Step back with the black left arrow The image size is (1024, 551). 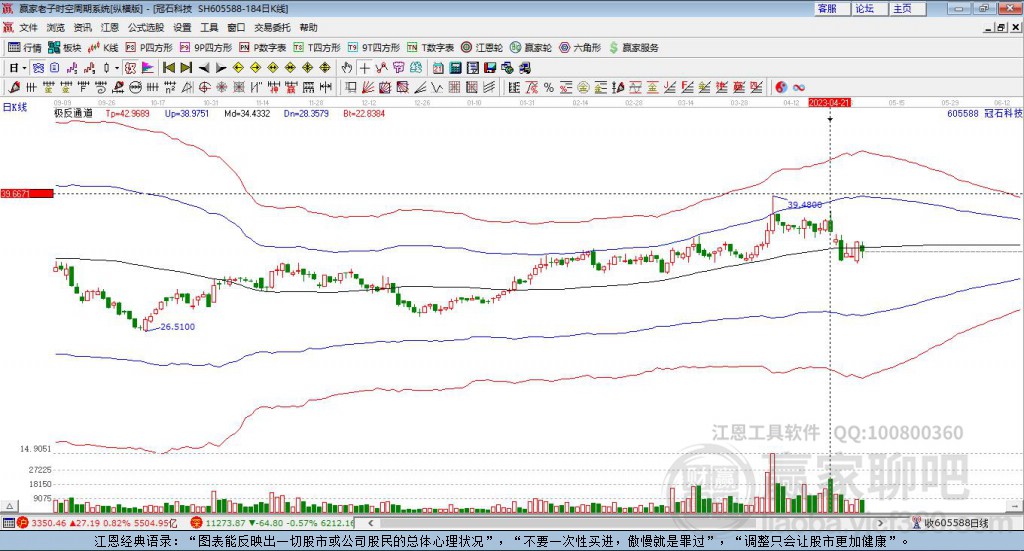pyautogui.click(x=204, y=68)
